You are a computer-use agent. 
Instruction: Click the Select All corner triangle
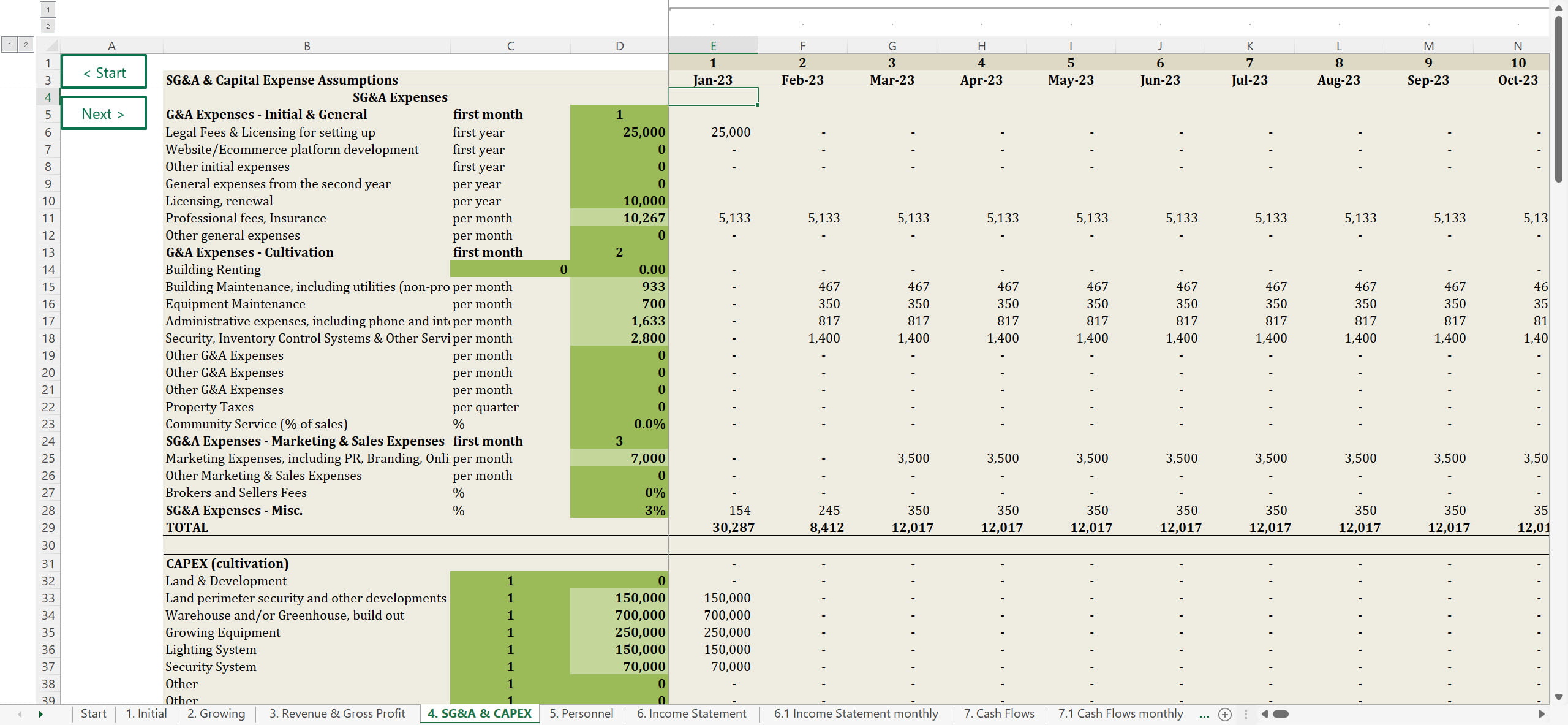[x=52, y=45]
